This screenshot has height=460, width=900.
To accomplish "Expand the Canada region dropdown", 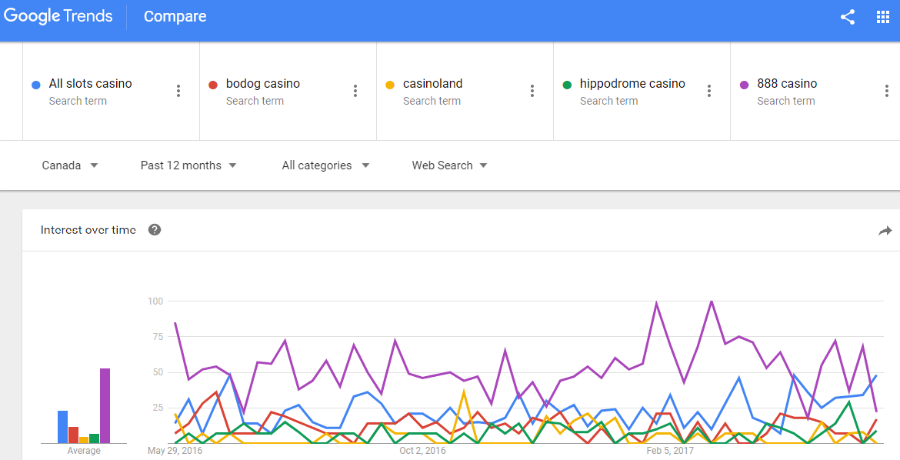I will (x=70, y=165).
